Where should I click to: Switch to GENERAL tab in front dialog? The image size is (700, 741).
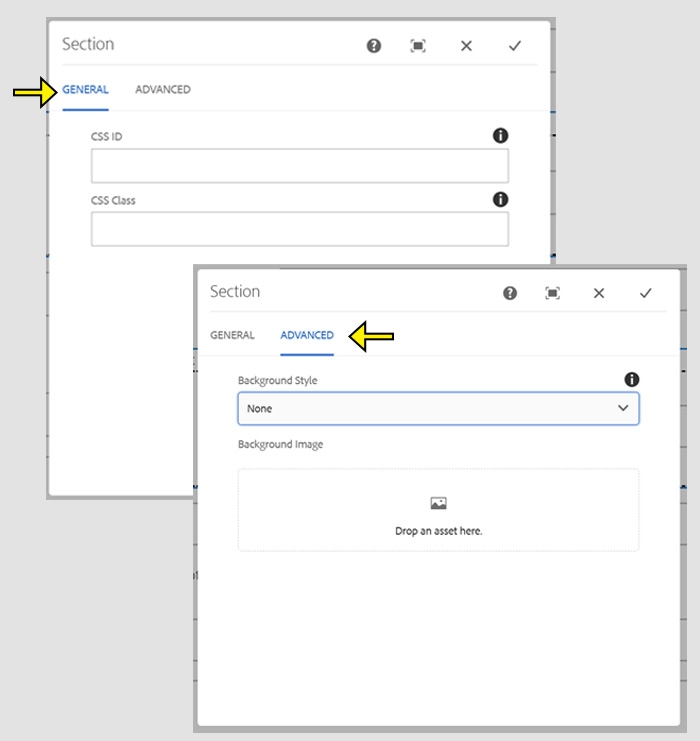(233, 335)
